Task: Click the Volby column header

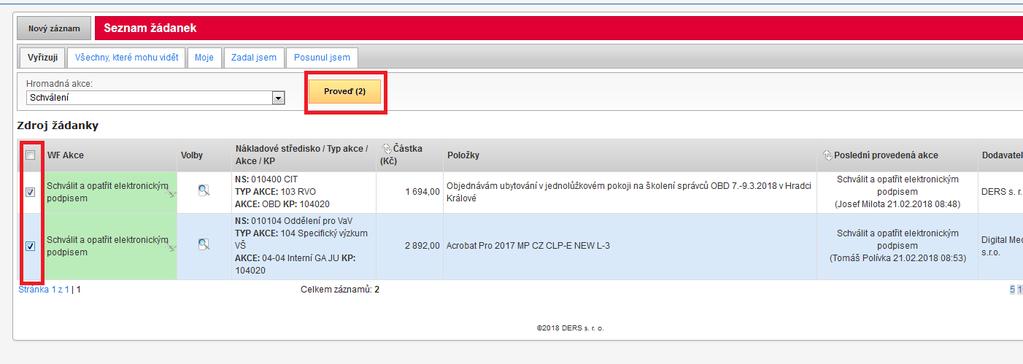Action: [192, 155]
